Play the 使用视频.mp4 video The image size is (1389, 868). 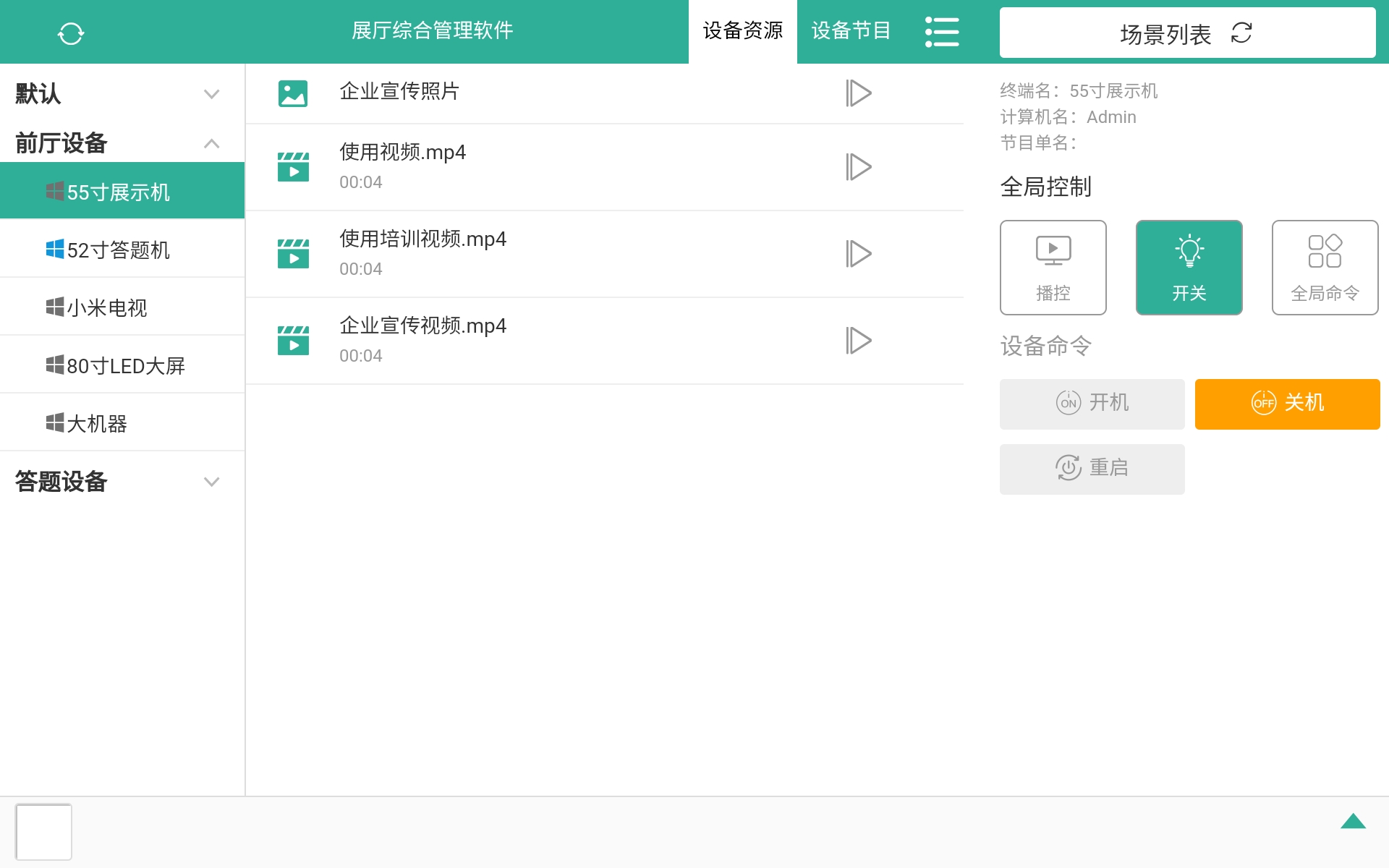click(x=859, y=166)
